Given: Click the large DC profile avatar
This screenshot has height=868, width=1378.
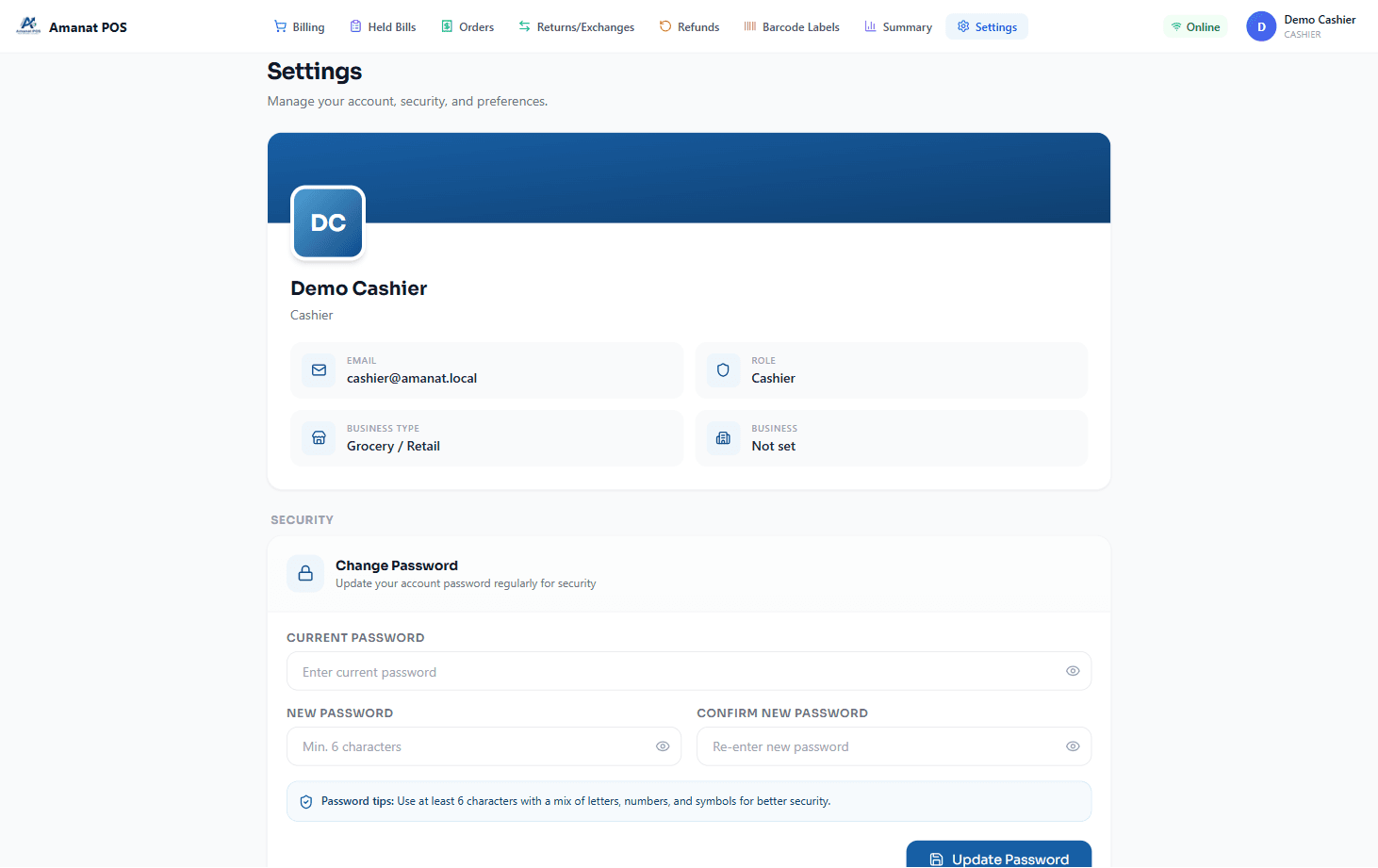Looking at the screenshot, I should pyautogui.click(x=328, y=222).
